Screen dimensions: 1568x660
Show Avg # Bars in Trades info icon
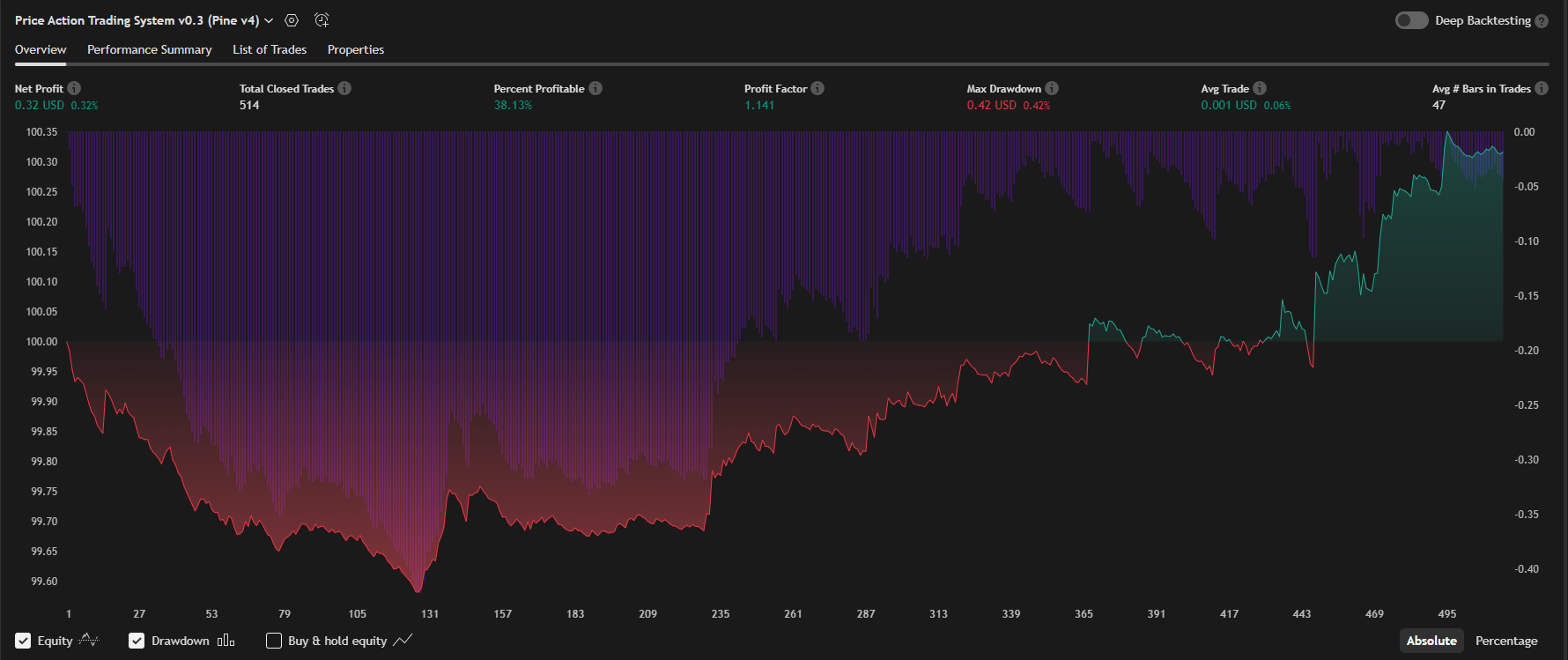pos(1542,88)
